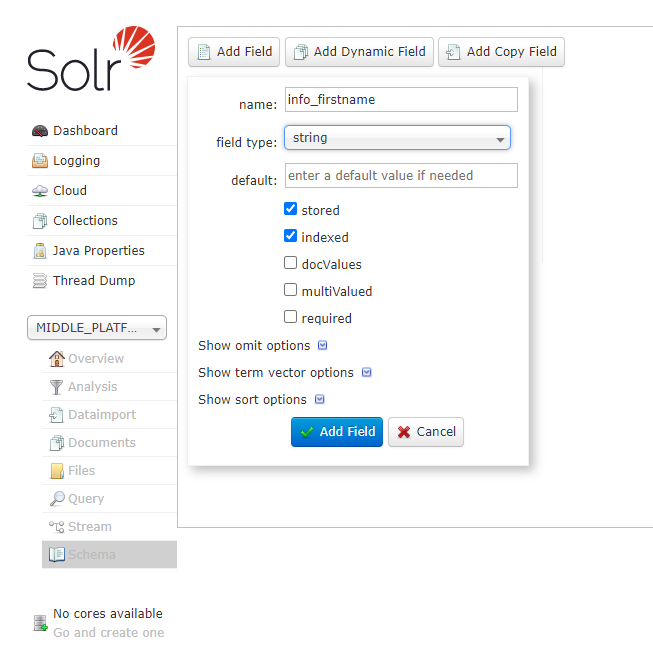Click the Cloud icon in sidebar
653x665 pixels.
click(x=40, y=191)
